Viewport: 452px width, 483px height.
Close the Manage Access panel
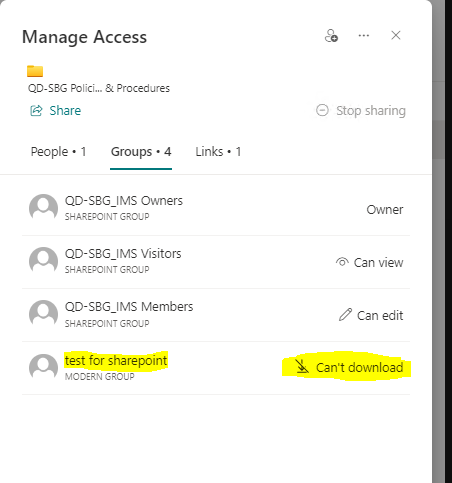(396, 35)
